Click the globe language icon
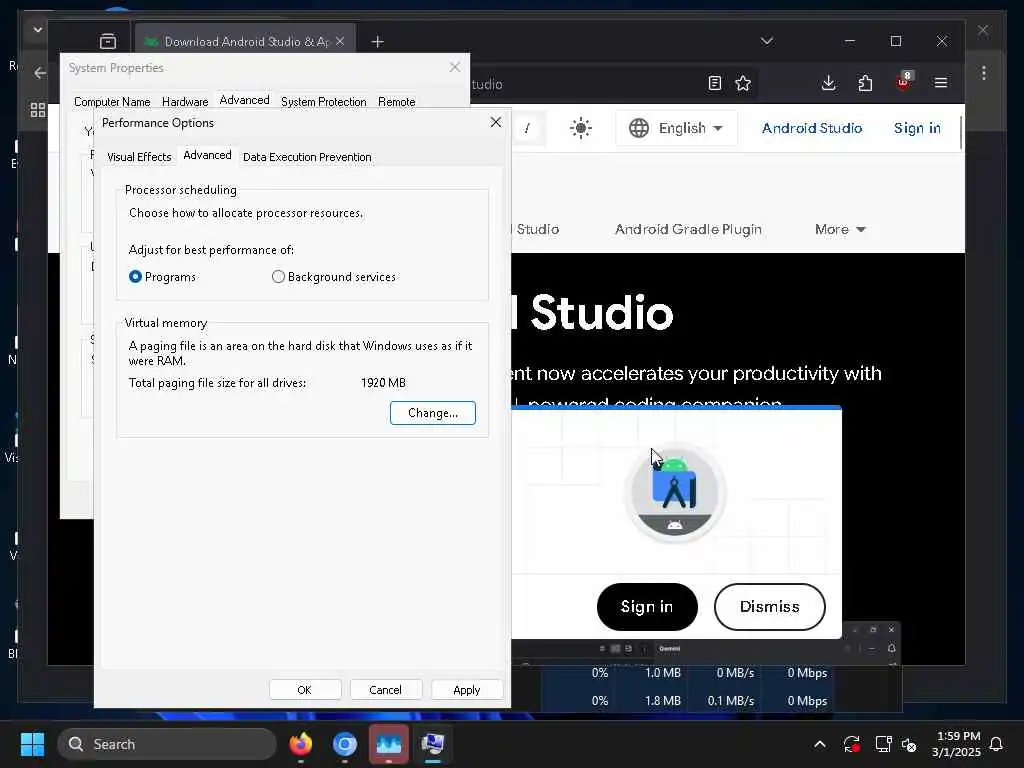 [639, 128]
